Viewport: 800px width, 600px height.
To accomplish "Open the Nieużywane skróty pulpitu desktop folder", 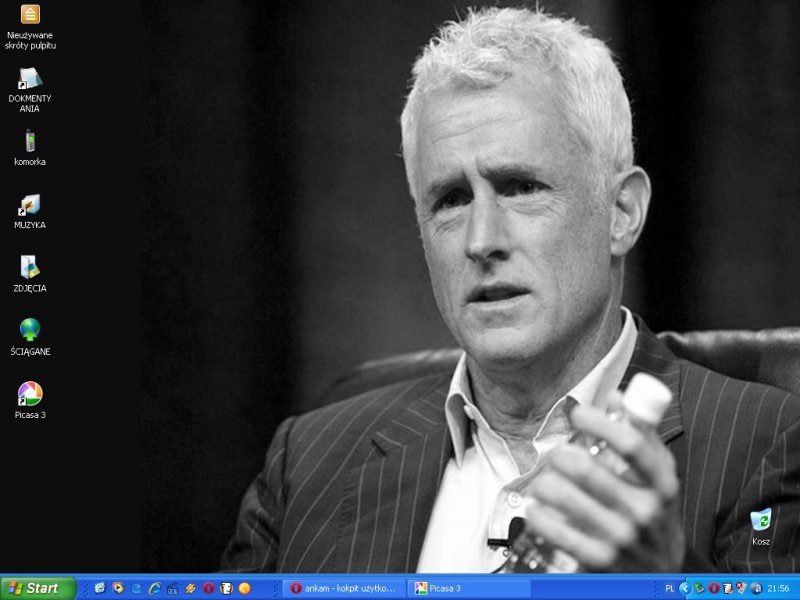I will point(30,15).
